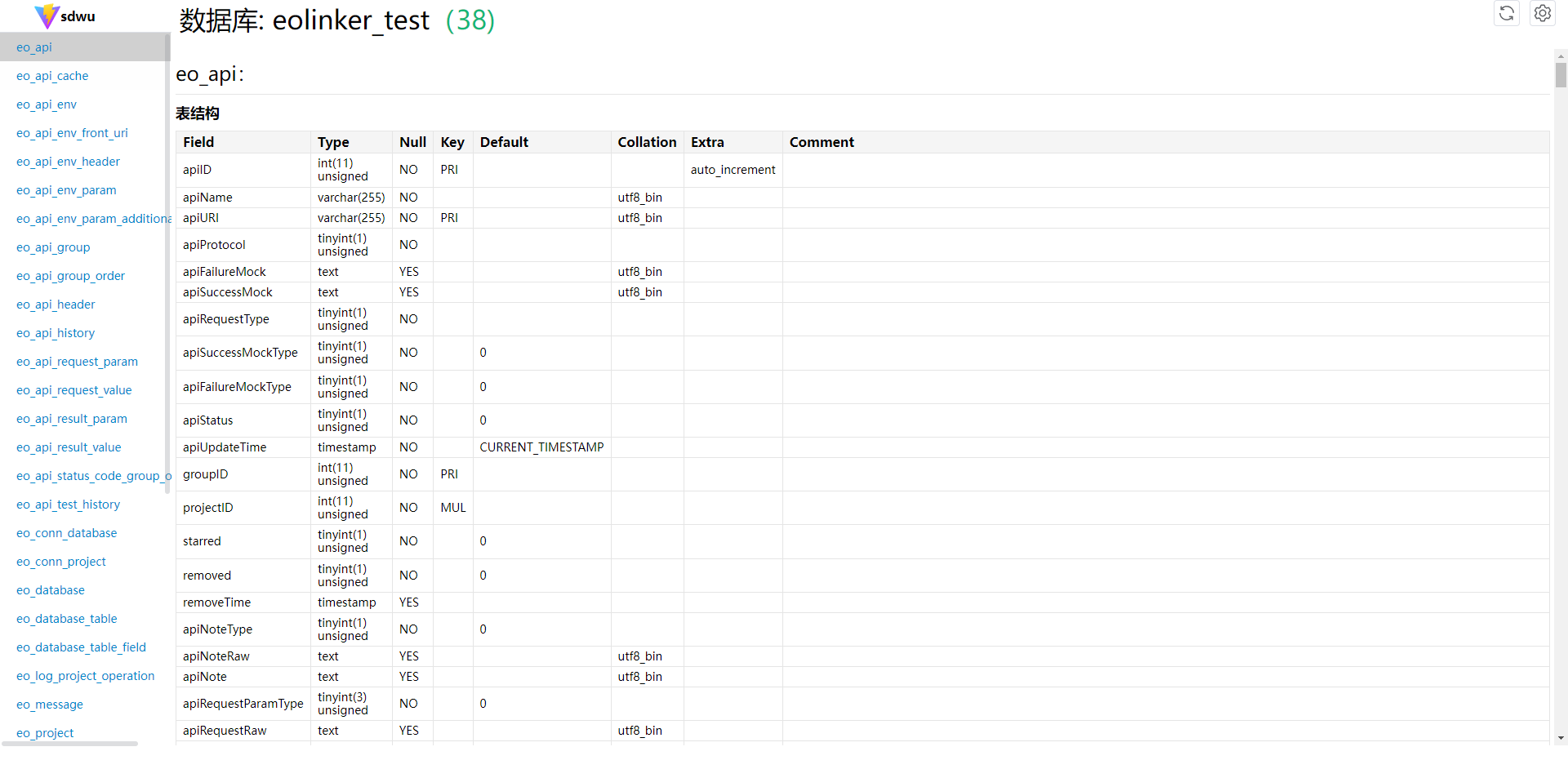Click the CURRENT_TIMESTAMP default value
The height and width of the screenshot is (778, 1568).
(x=541, y=447)
